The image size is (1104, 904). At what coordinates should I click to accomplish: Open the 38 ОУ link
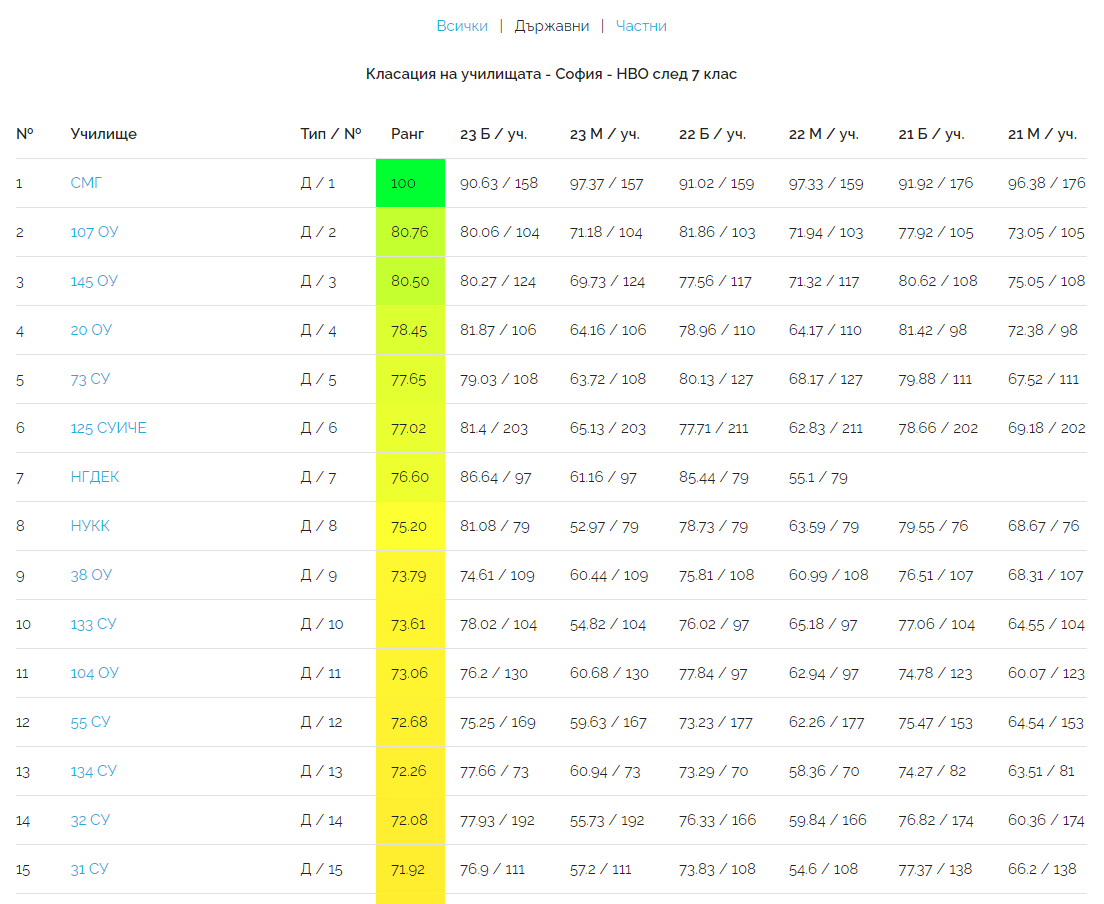tap(91, 575)
